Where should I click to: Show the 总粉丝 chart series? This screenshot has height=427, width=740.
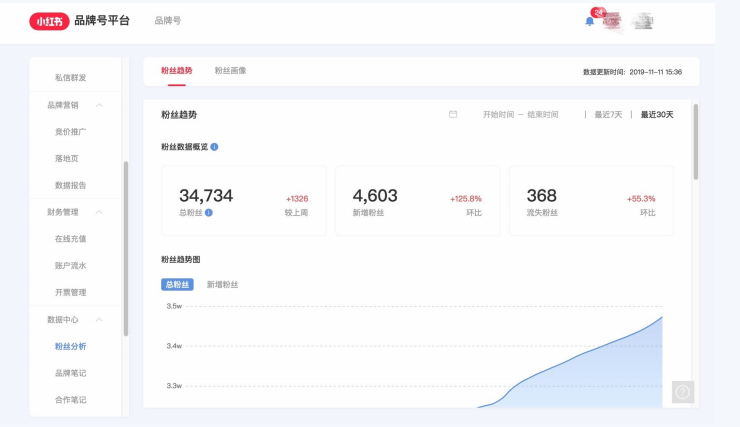pos(177,285)
